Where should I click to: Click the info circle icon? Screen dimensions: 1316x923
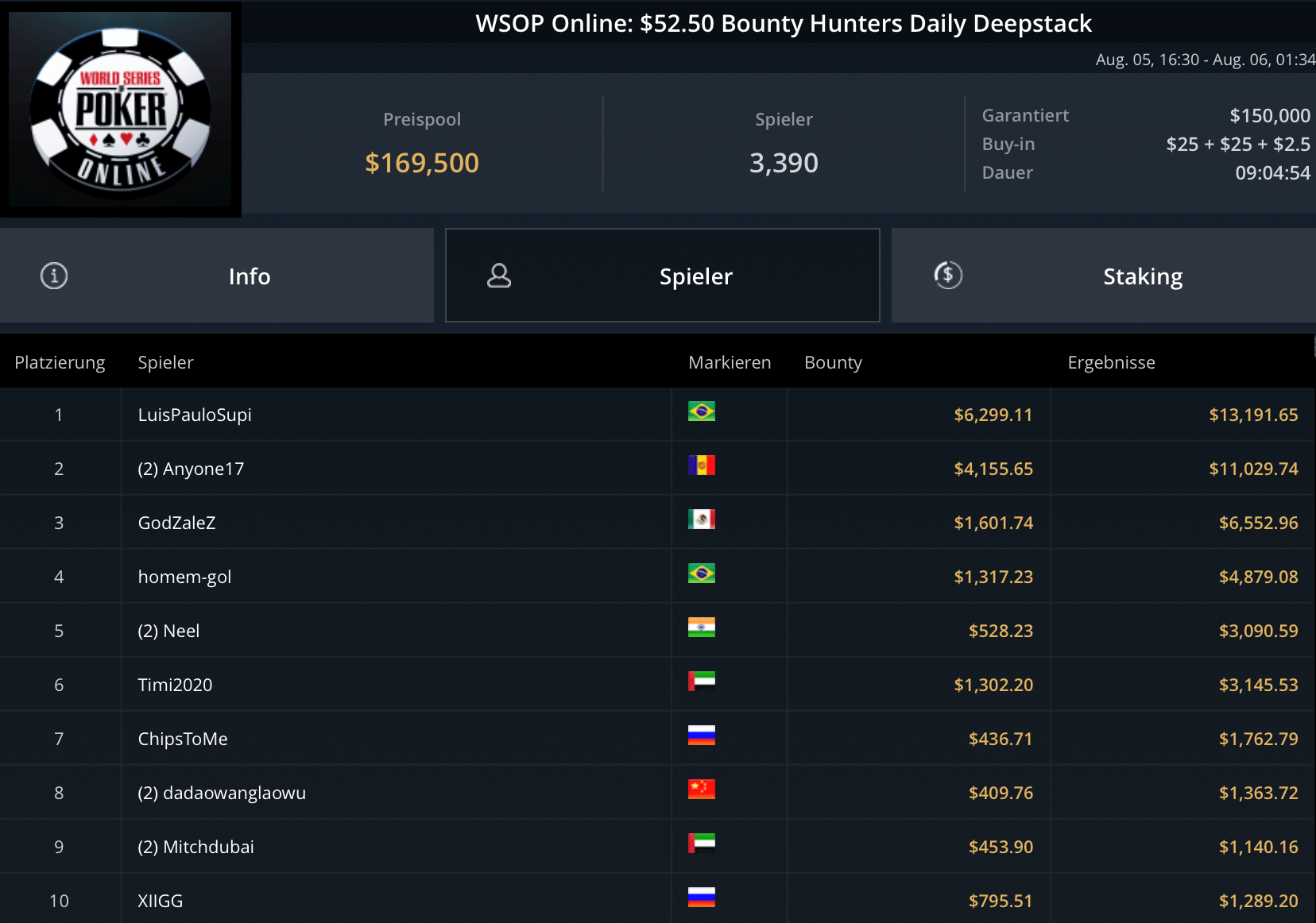tap(54, 276)
